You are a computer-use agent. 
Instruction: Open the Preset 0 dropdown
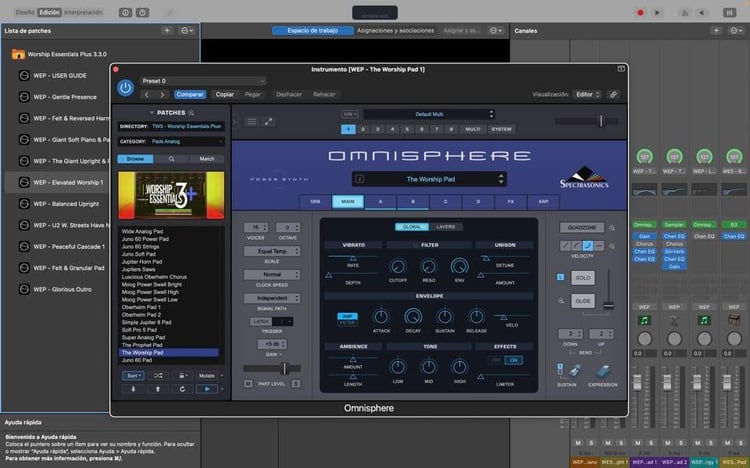tap(203, 81)
